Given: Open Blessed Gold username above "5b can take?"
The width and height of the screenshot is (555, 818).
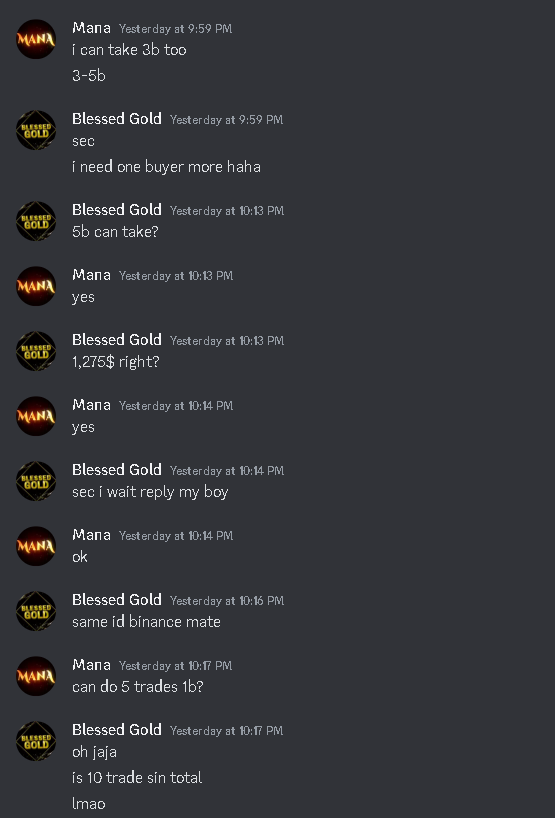Looking at the screenshot, I should [117, 210].
